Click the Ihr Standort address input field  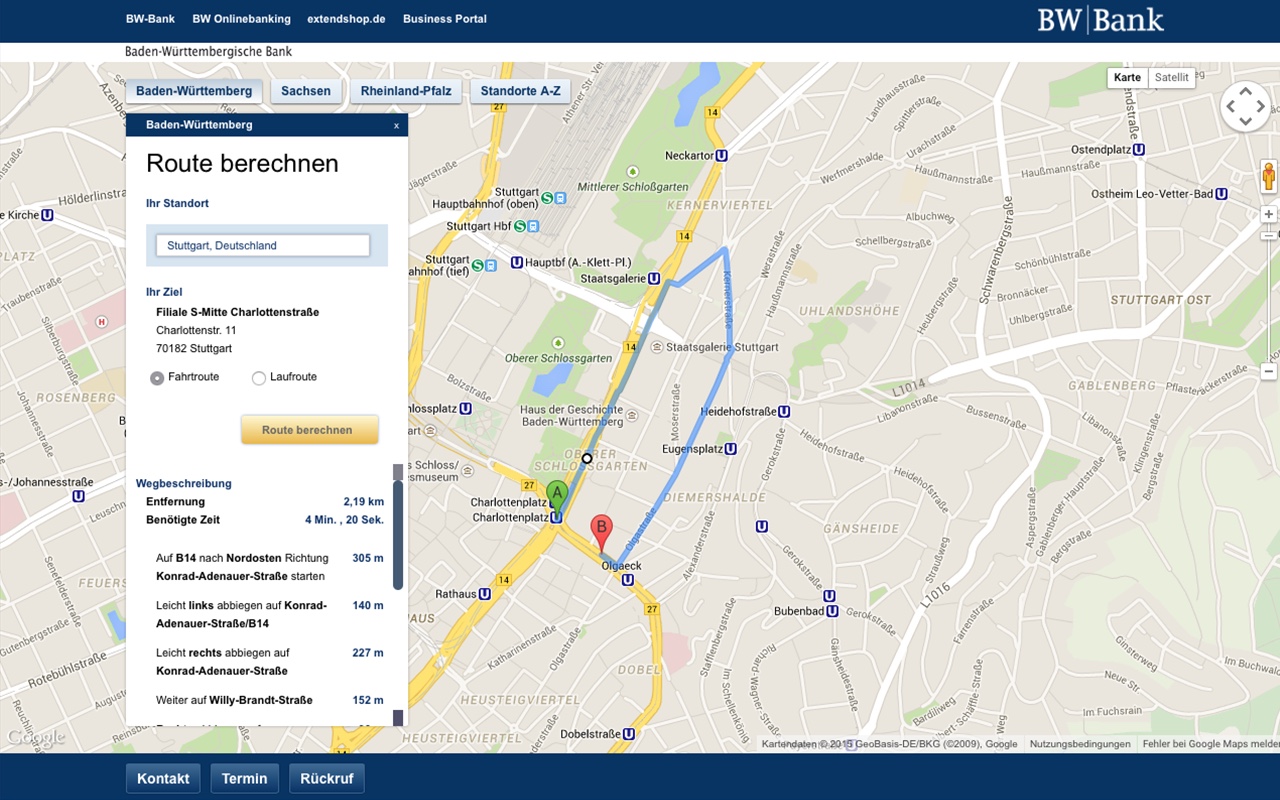(x=263, y=245)
